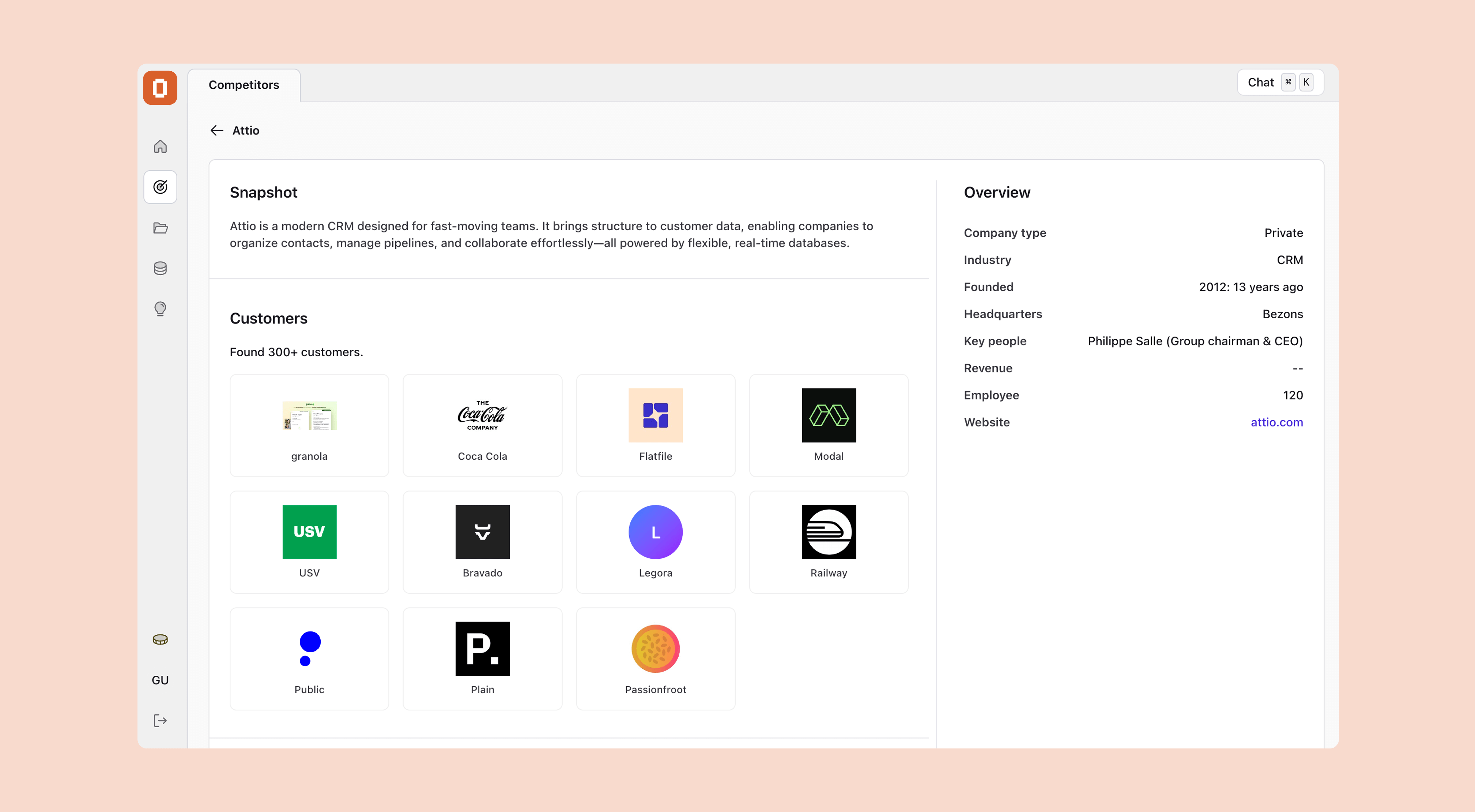Switch to the Competitors tab
The width and height of the screenshot is (1475, 812).
(x=244, y=85)
